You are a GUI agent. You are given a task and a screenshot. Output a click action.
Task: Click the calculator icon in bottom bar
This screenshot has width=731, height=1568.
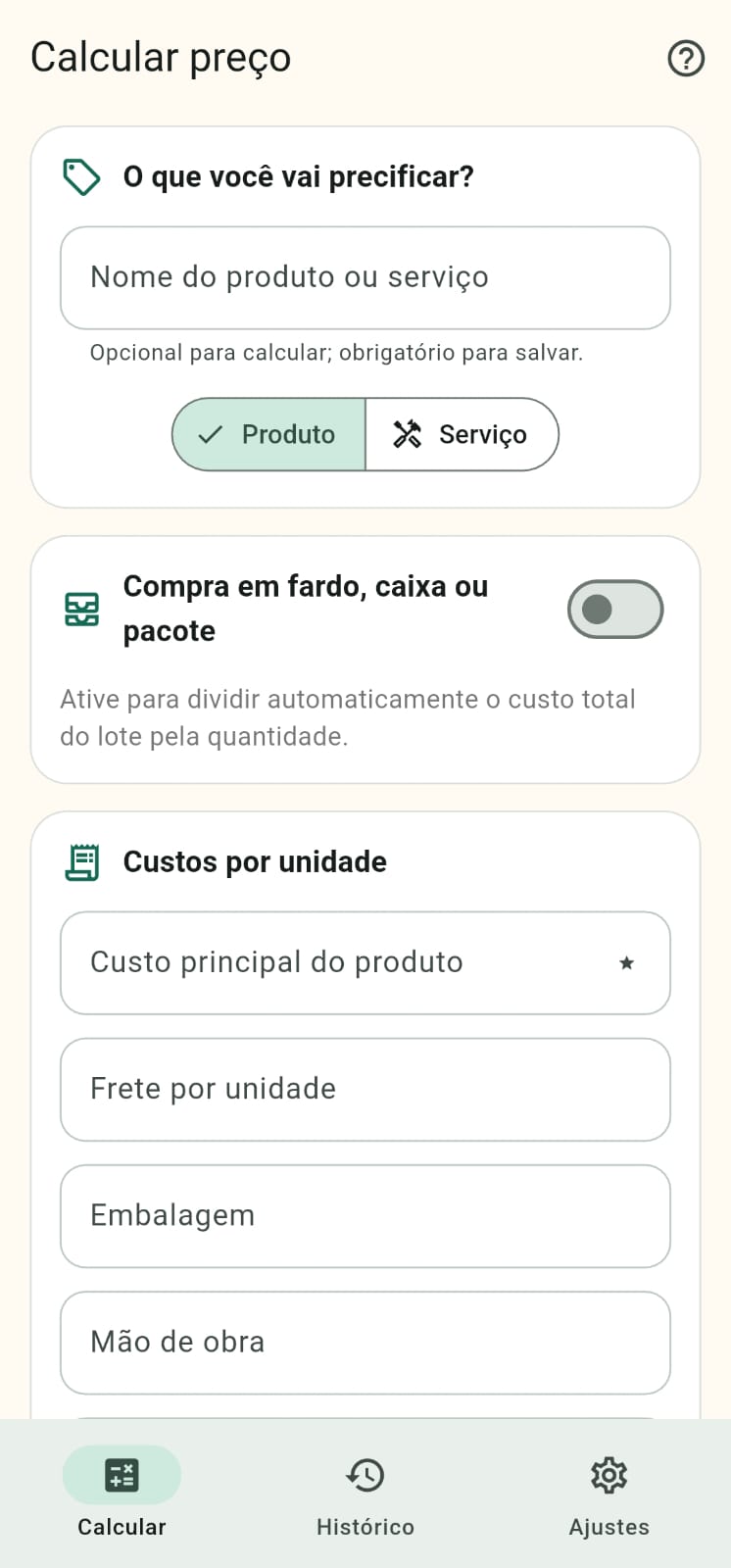122,1475
